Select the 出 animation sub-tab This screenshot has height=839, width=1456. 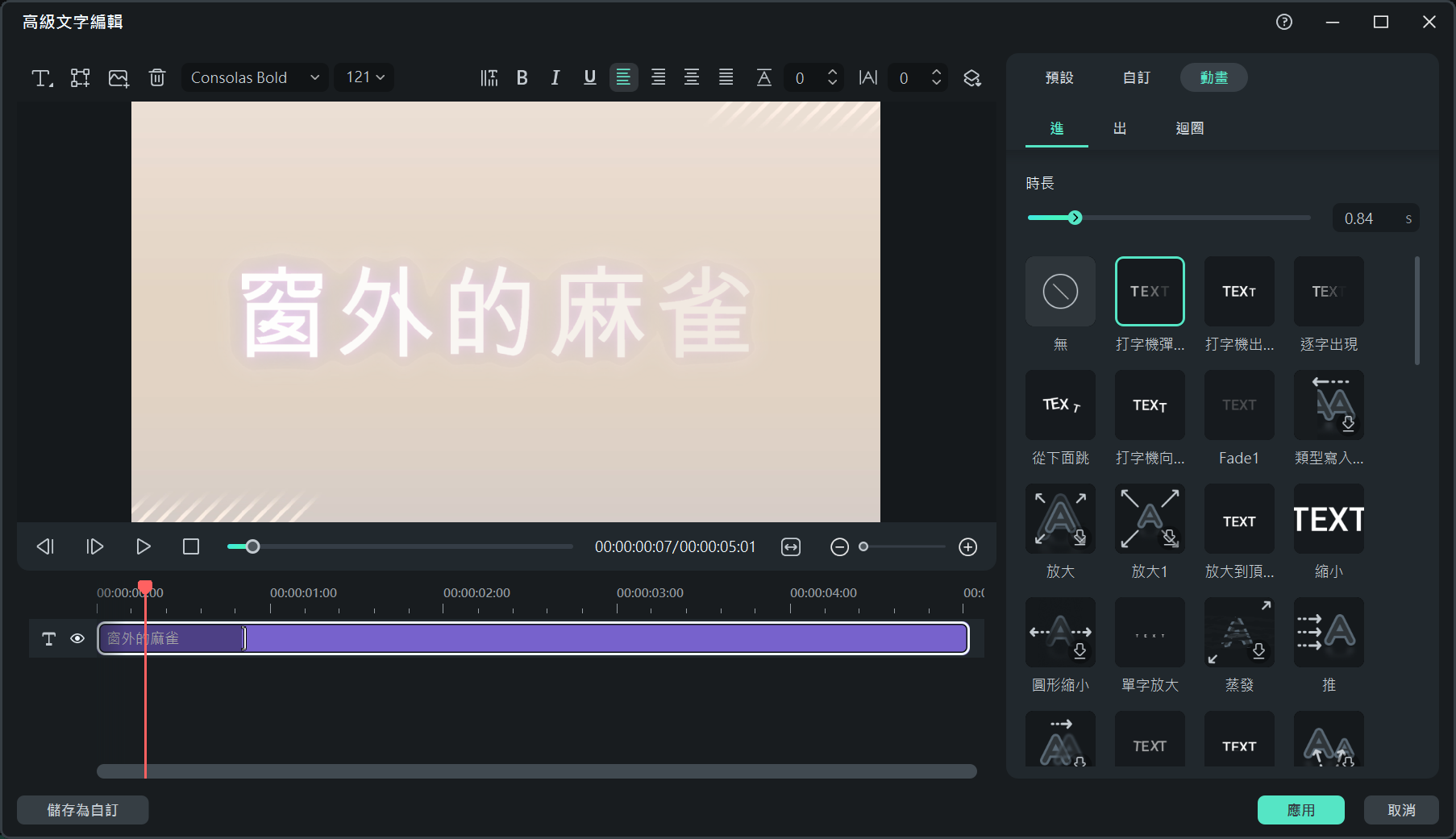[x=1120, y=129]
